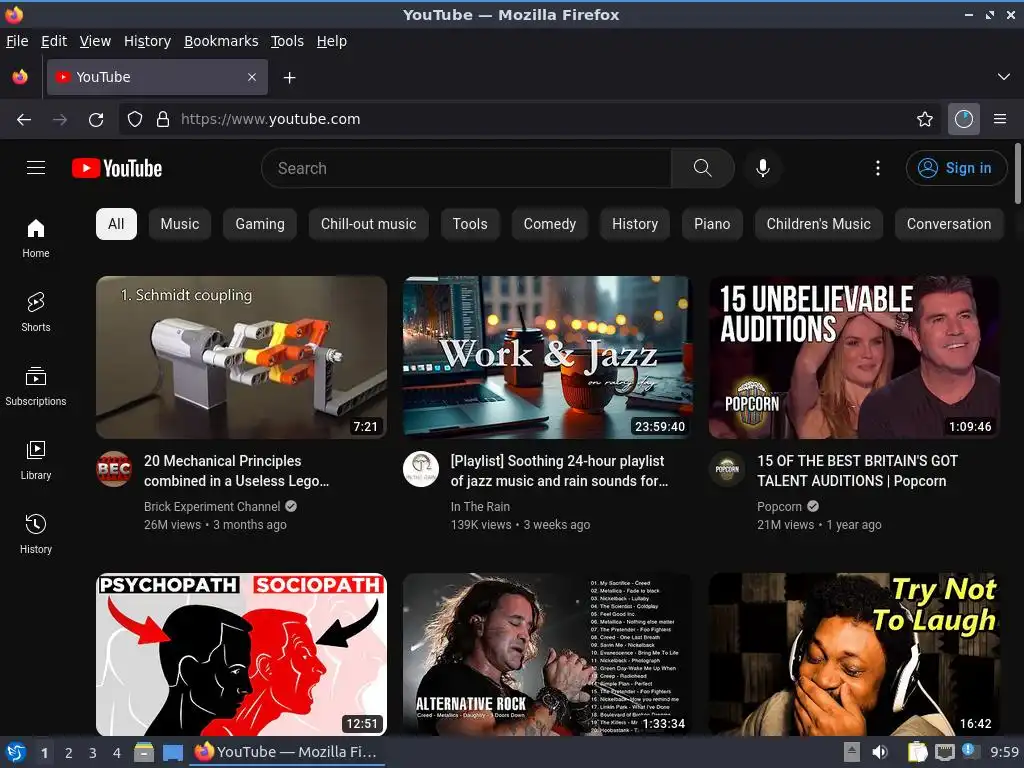This screenshot has height=768, width=1024.
Task: Select the Comedy filter chip
Action: point(550,224)
